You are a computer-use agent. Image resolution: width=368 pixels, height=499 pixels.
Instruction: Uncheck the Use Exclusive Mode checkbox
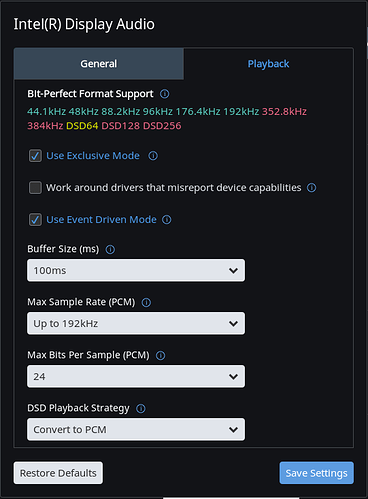point(35,156)
